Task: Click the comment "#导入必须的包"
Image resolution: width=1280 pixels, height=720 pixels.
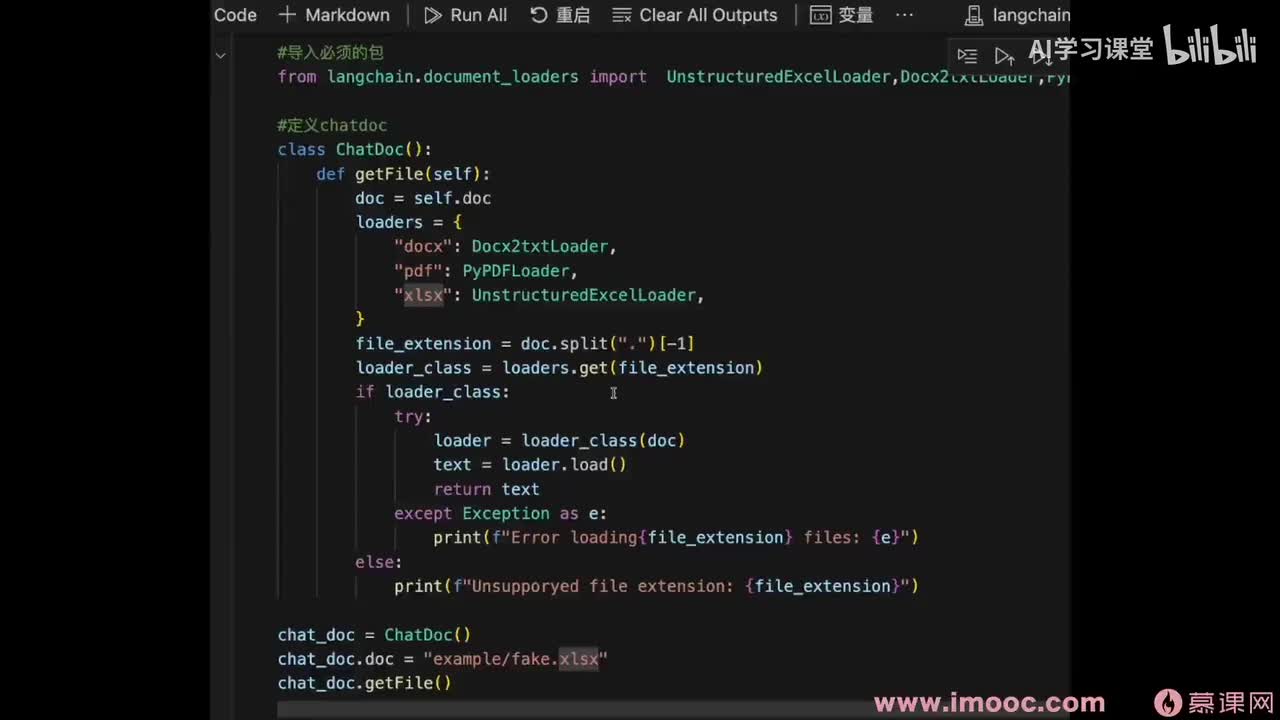Action: point(330,52)
